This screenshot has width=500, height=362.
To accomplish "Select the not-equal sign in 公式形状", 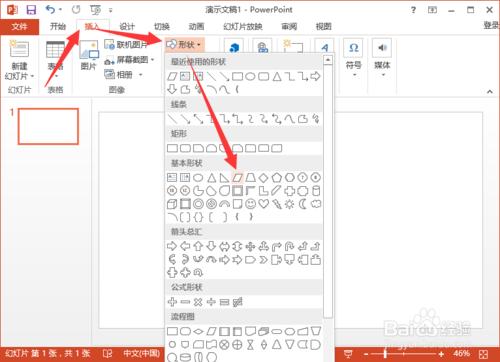I will point(237,302).
